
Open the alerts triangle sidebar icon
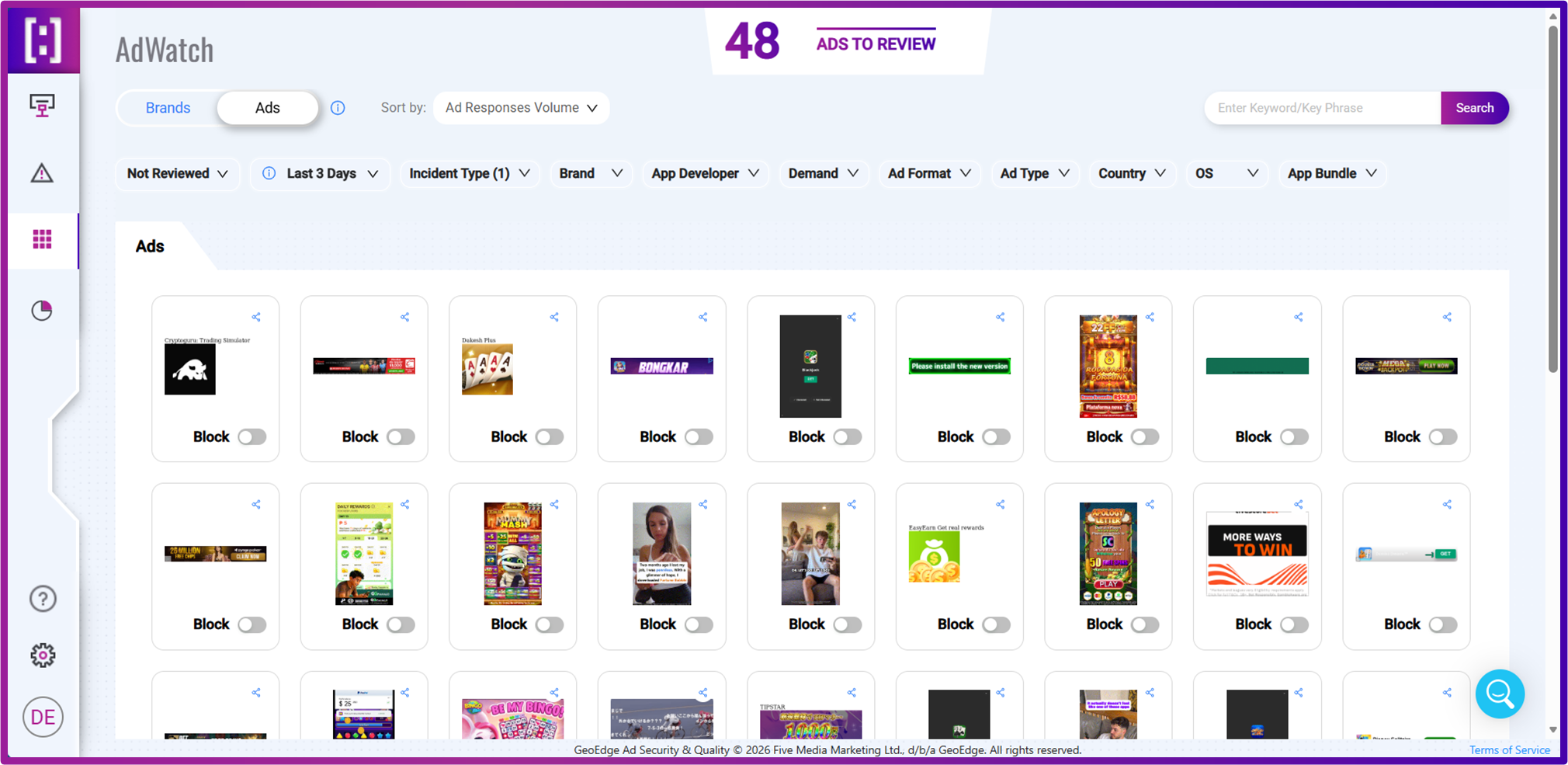pos(42,173)
